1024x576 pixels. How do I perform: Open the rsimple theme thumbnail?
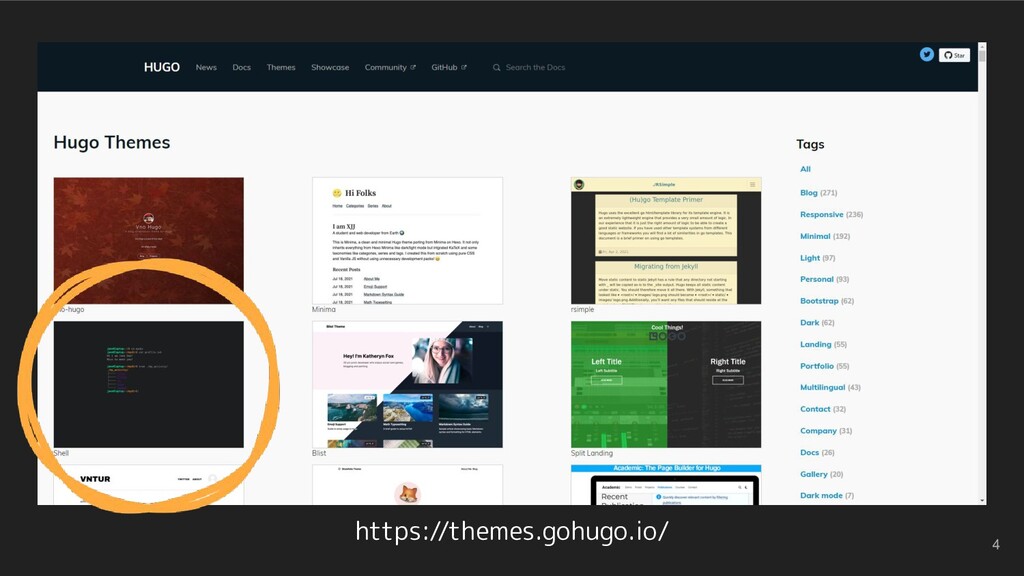tap(666, 240)
